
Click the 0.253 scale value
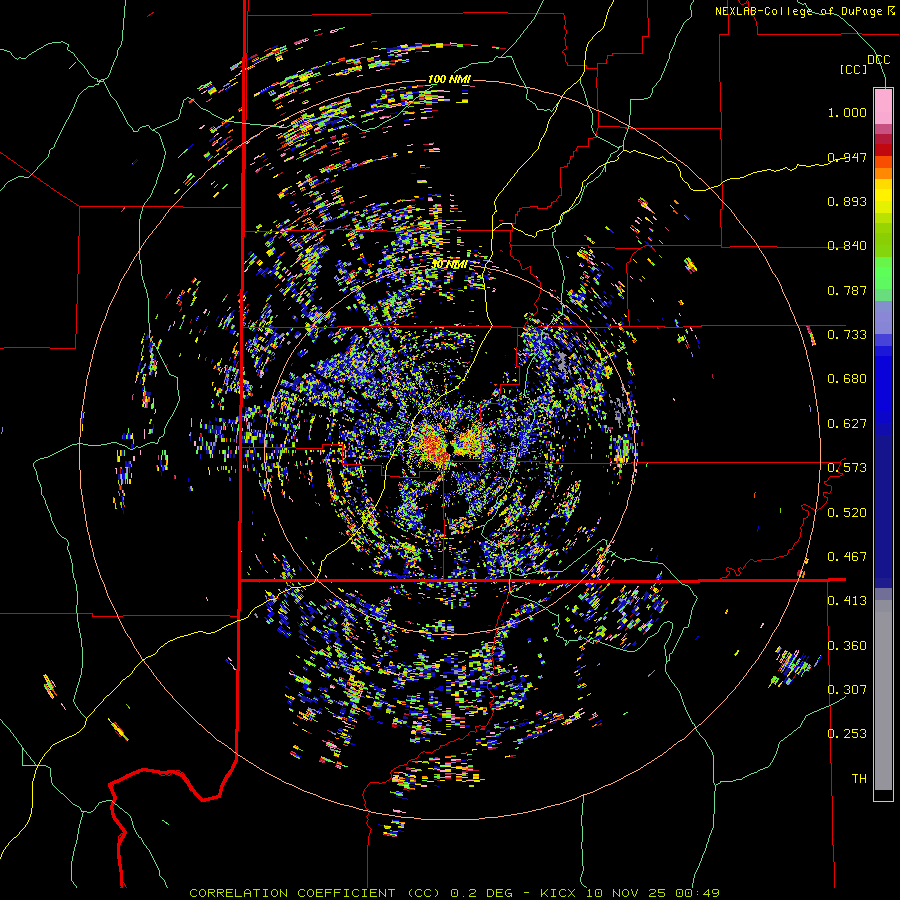pyautogui.click(x=847, y=734)
